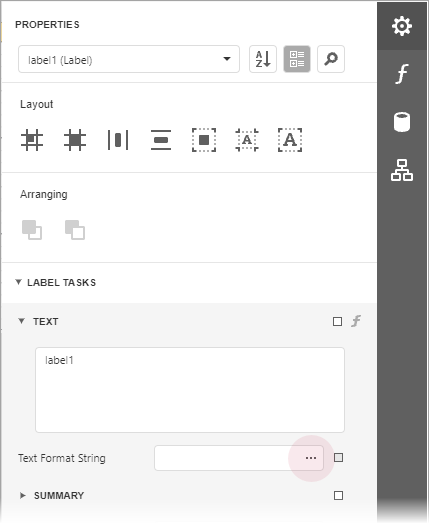
Task: Click the Size to Grid layout icon
Action: click(75, 140)
